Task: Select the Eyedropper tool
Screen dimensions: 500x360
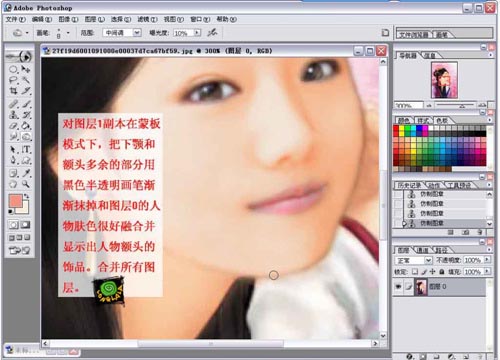Action: click(x=26, y=173)
